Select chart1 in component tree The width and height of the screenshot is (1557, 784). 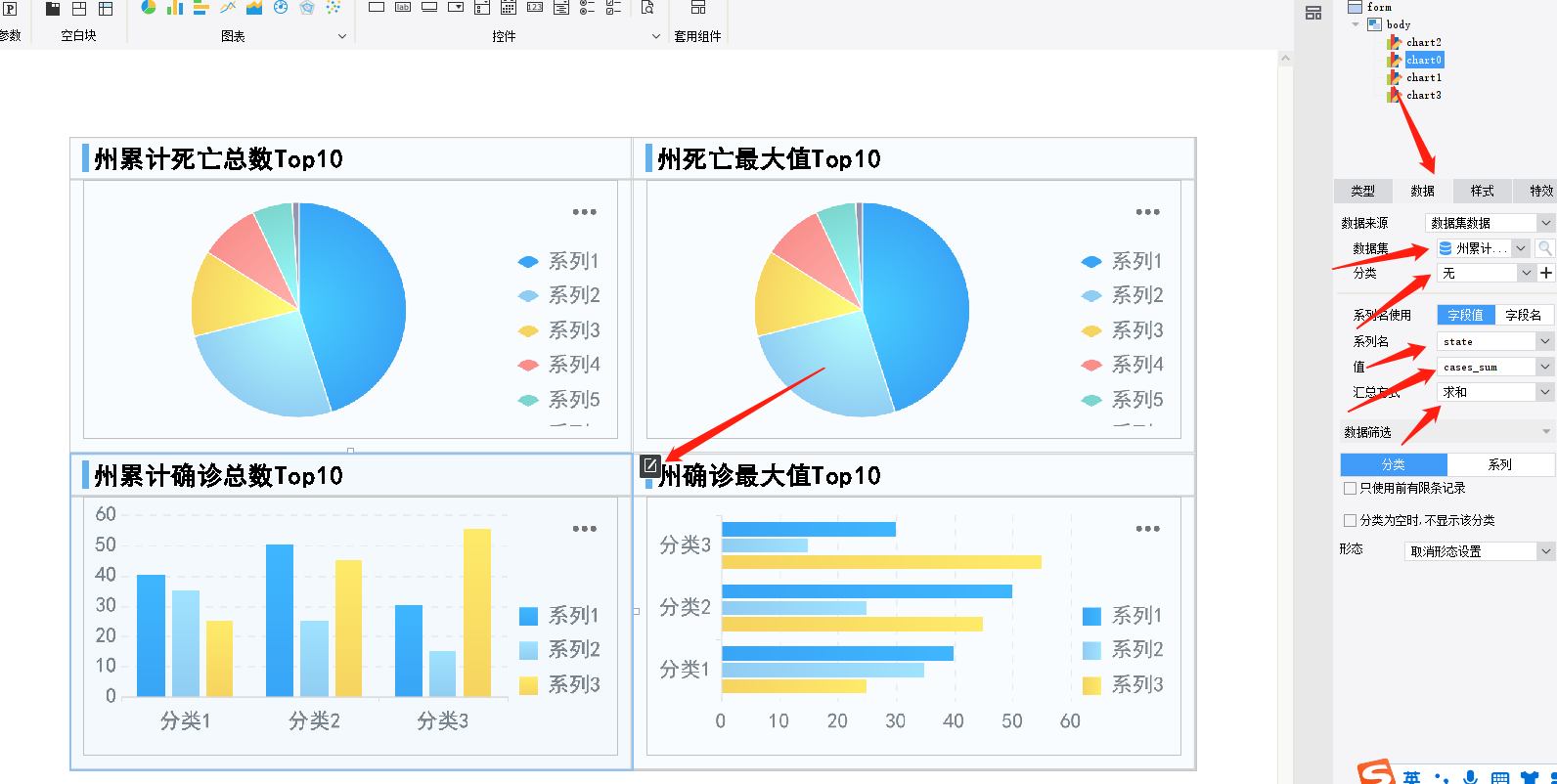click(1423, 77)
